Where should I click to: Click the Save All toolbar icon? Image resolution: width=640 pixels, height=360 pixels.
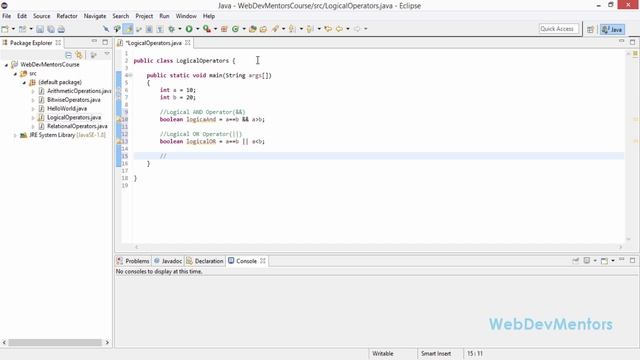tap(51, 29)
